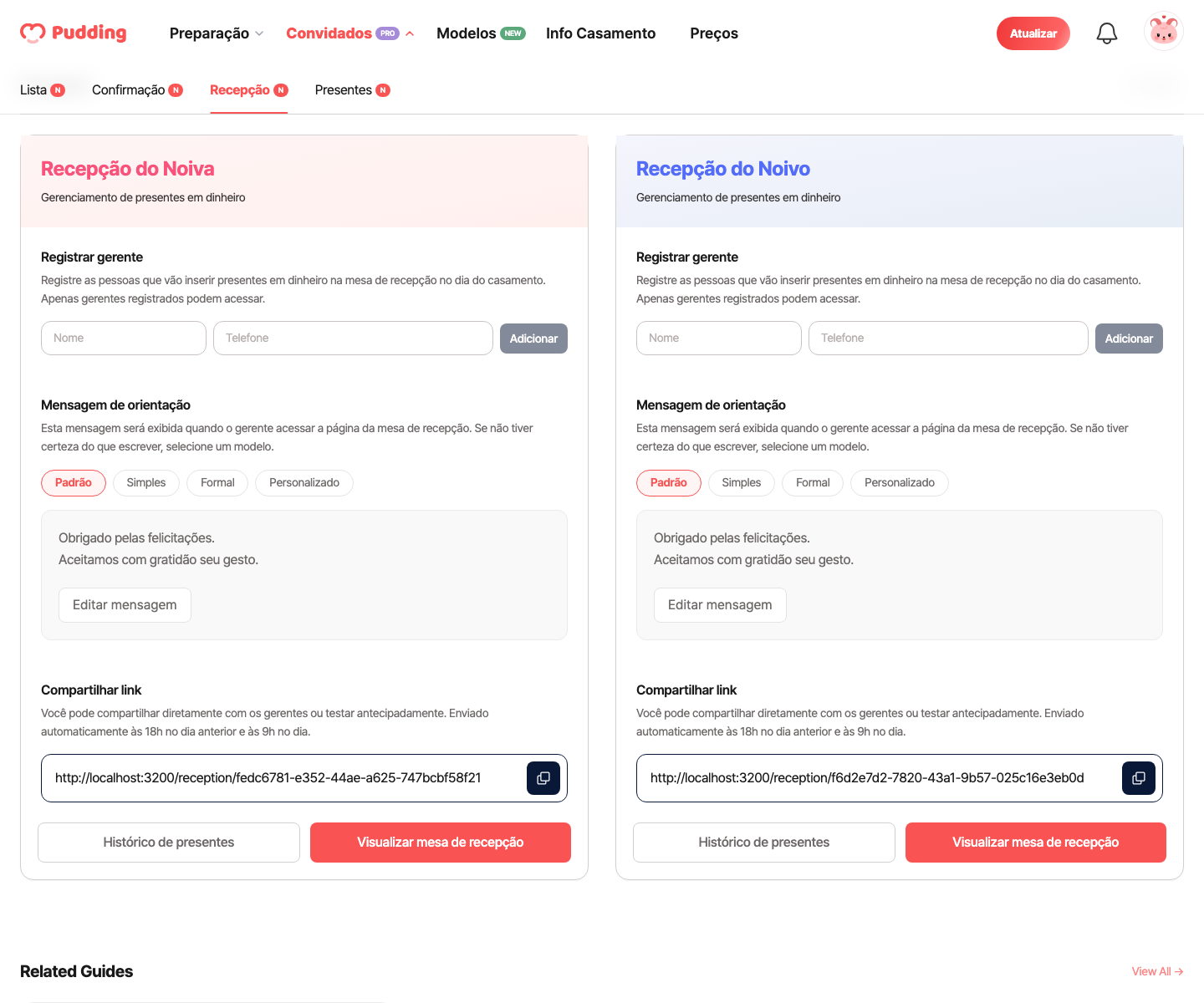
Task: Click the Recepção do Noivo heading
Action: 723,169
